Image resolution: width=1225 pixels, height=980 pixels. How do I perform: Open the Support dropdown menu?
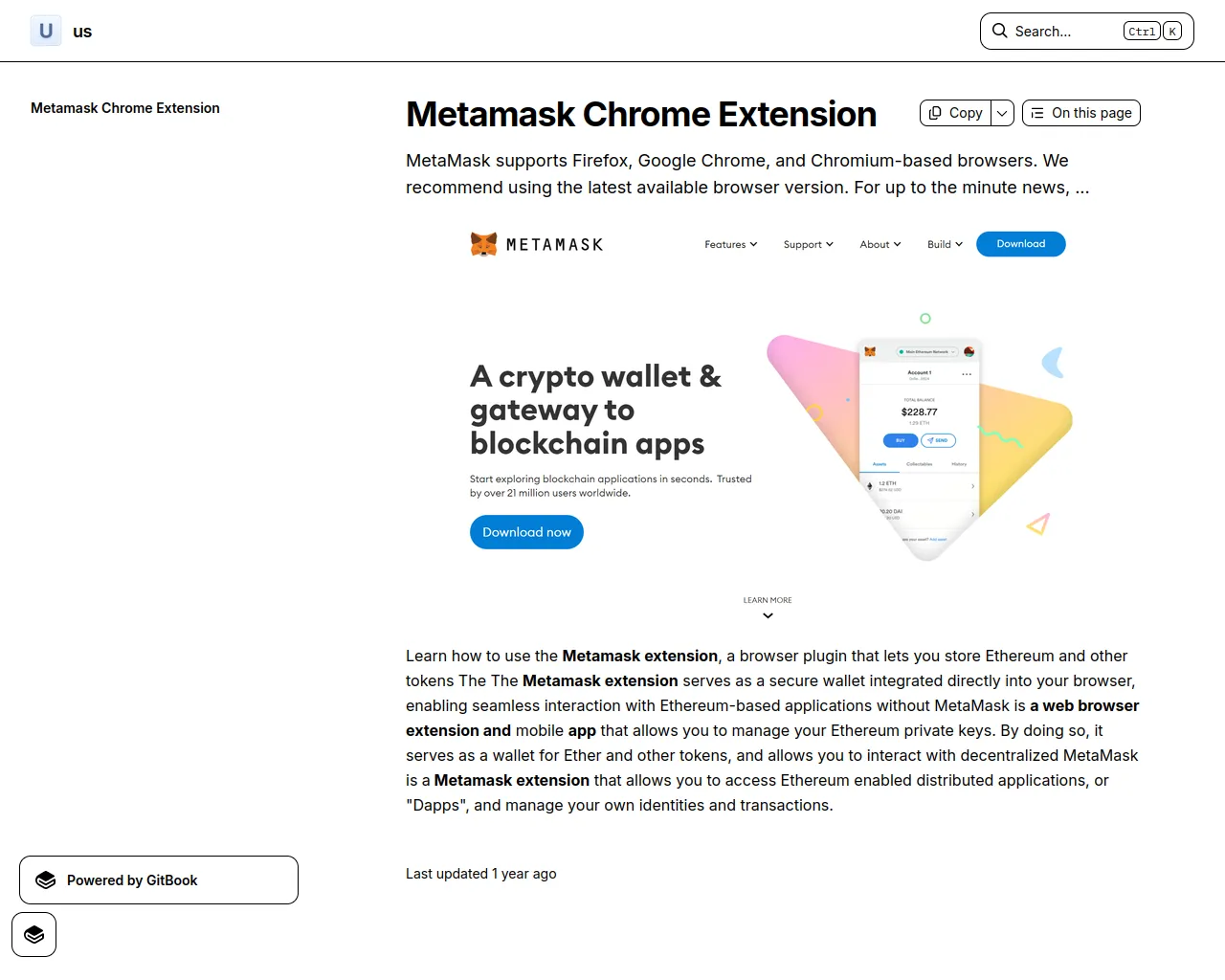point(809,244)
